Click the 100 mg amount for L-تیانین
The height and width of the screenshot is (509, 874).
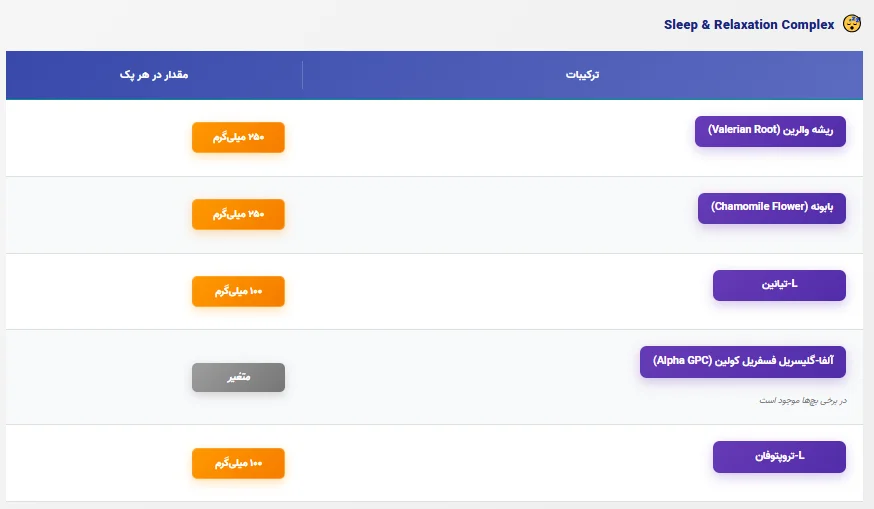pos(238,291)
